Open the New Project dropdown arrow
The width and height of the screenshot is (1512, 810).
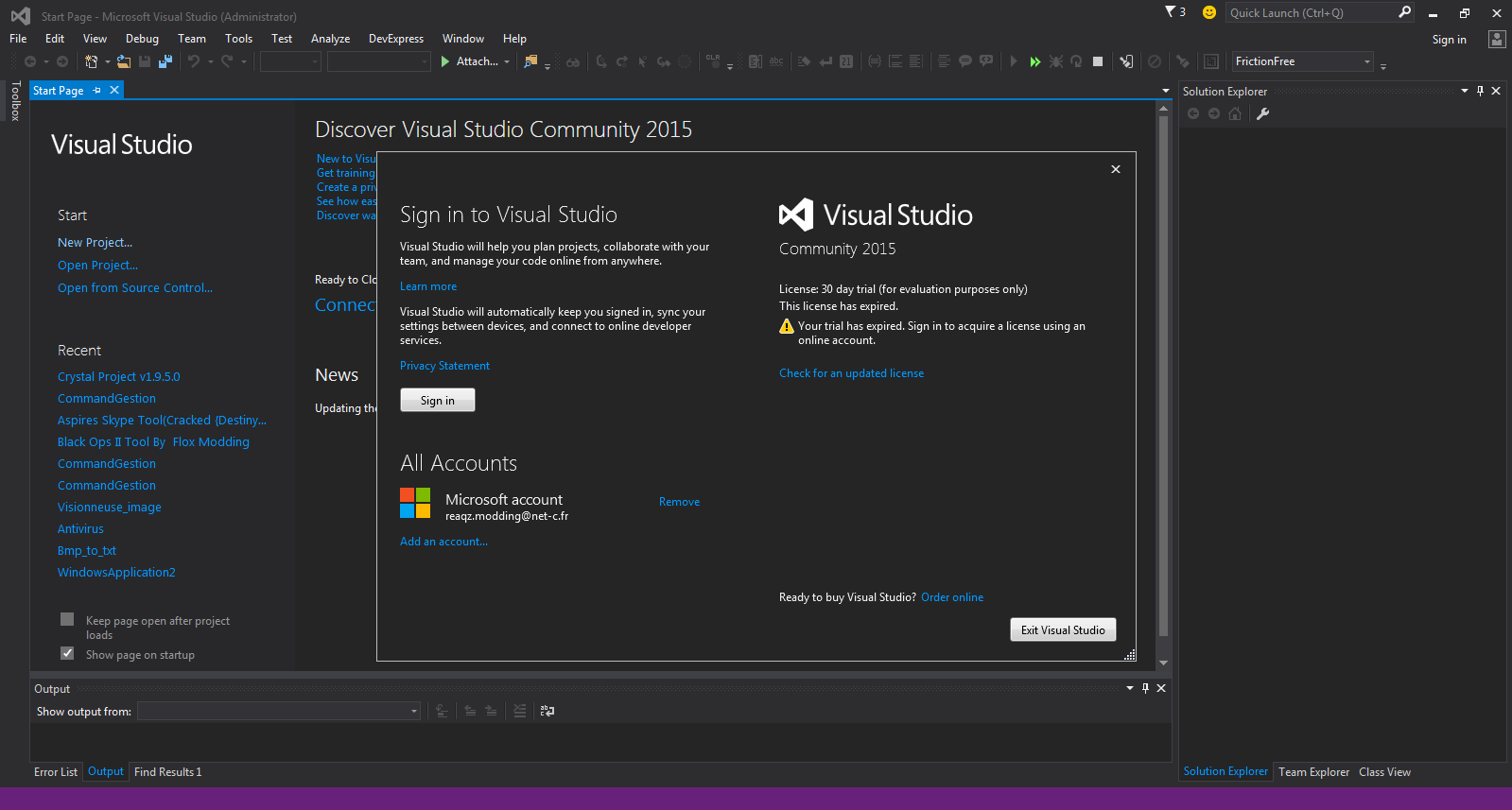[107, 61]
